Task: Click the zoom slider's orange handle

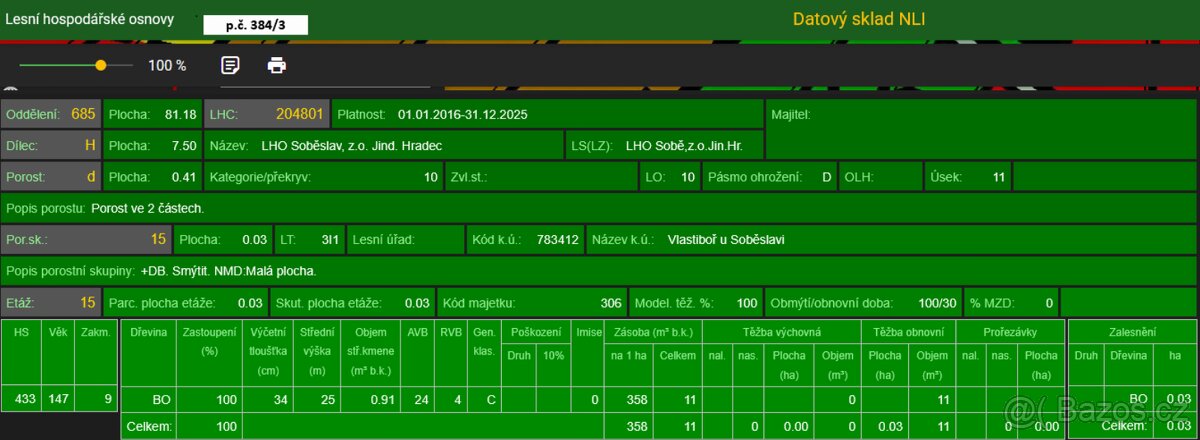Action: [100, 65]
